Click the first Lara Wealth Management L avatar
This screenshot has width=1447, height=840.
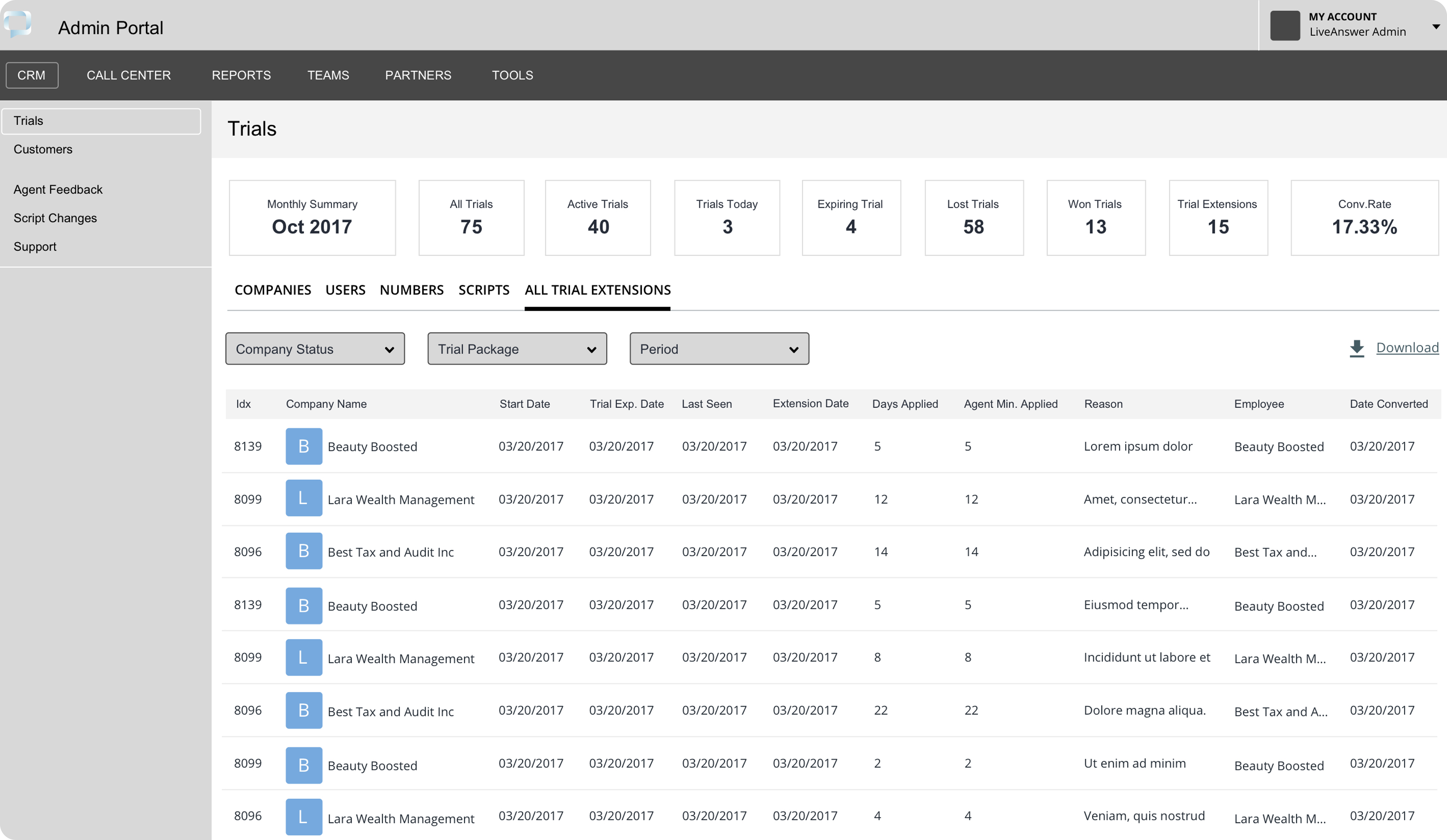click(304, 498)
